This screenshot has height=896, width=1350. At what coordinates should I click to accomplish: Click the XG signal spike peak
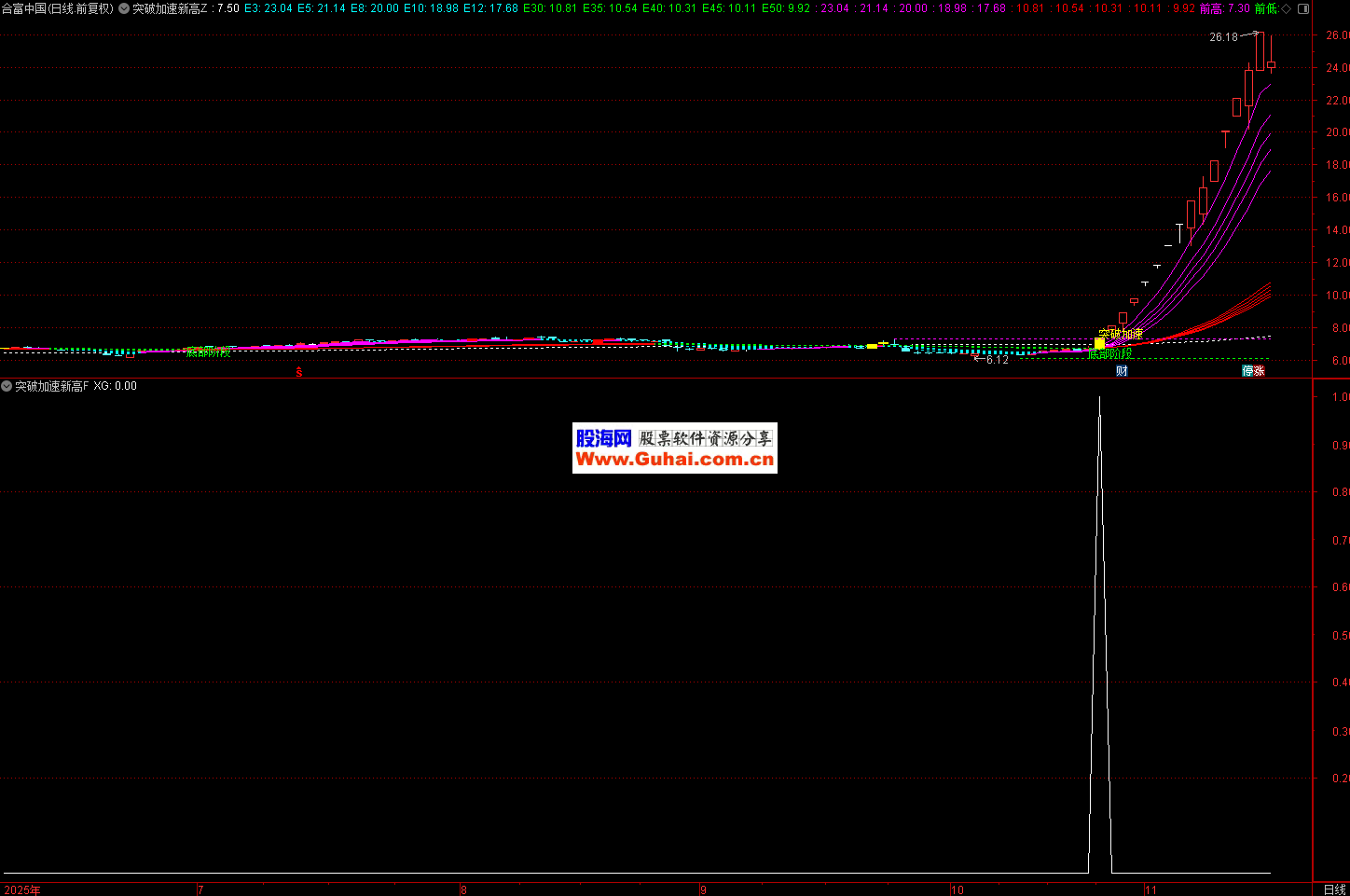click(x=1099, y=399)
